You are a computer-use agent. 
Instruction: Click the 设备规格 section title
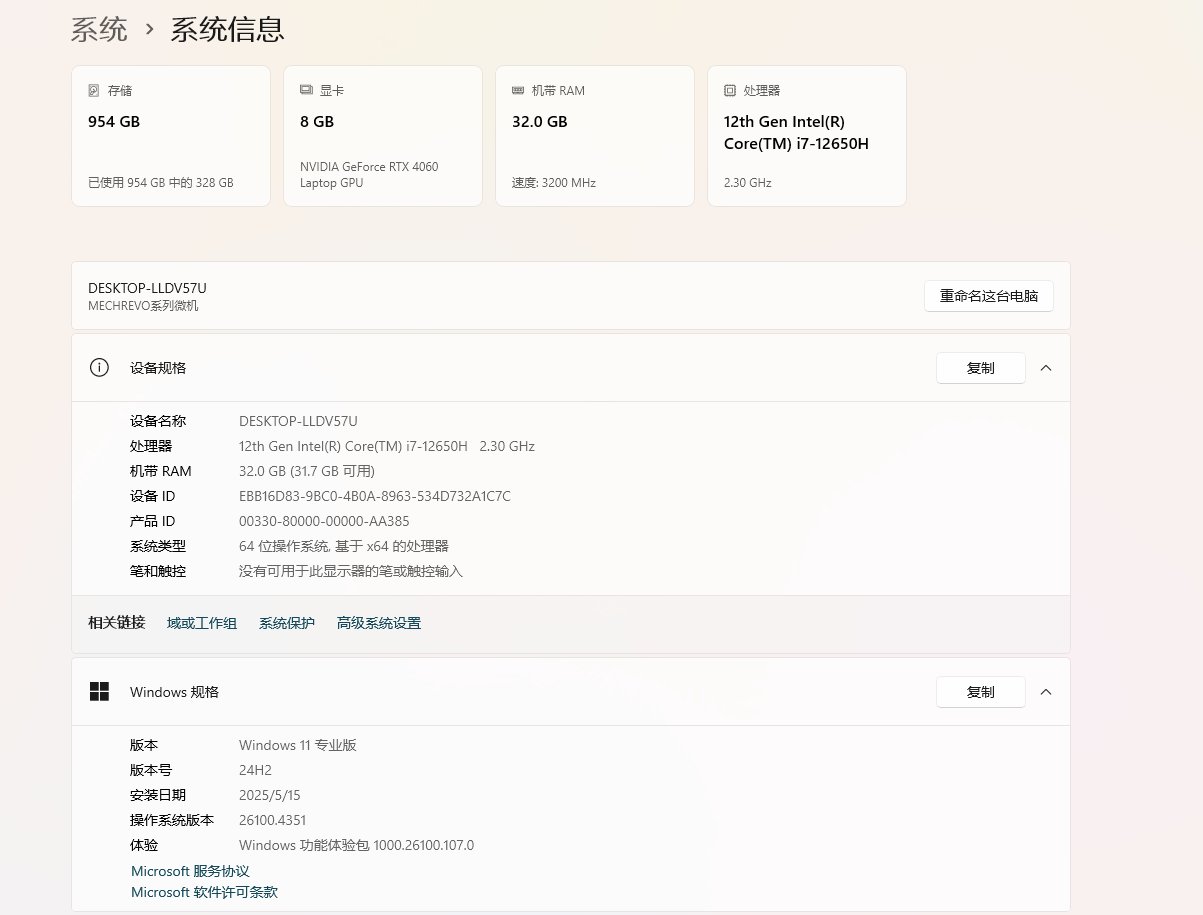pos(158,368)
